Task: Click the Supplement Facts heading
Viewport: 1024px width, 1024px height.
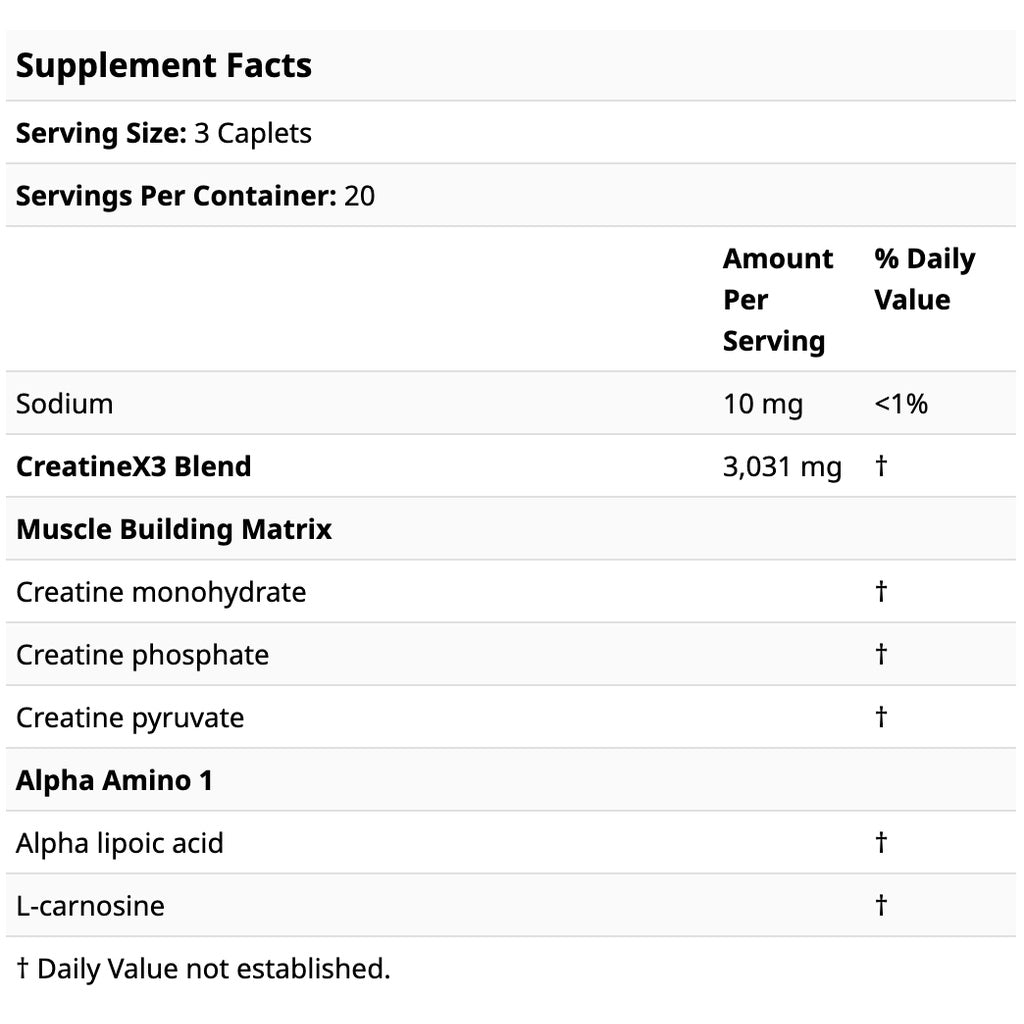Action: click(x=164, y=66)
